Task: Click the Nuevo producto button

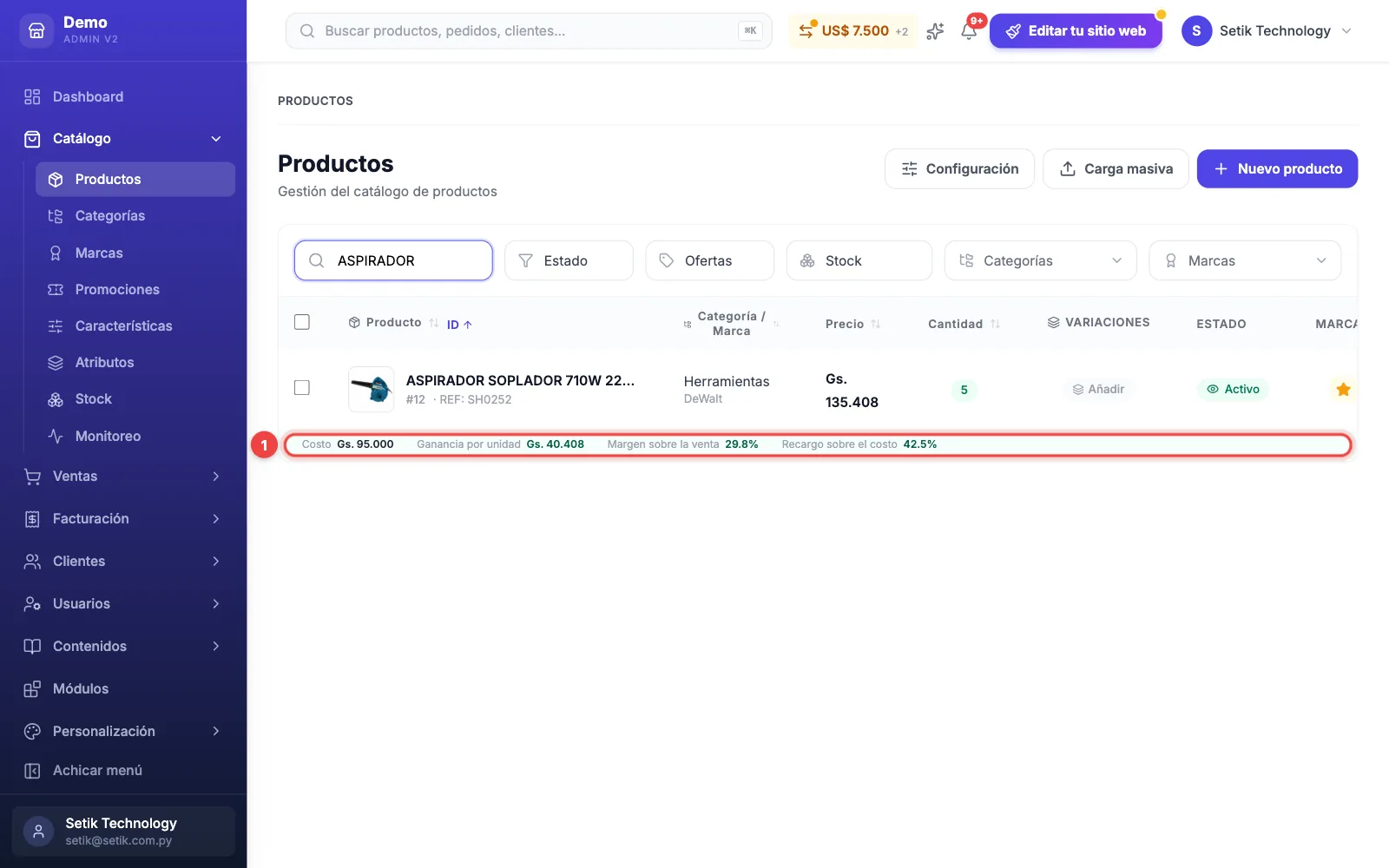Action: (1277, 168)
